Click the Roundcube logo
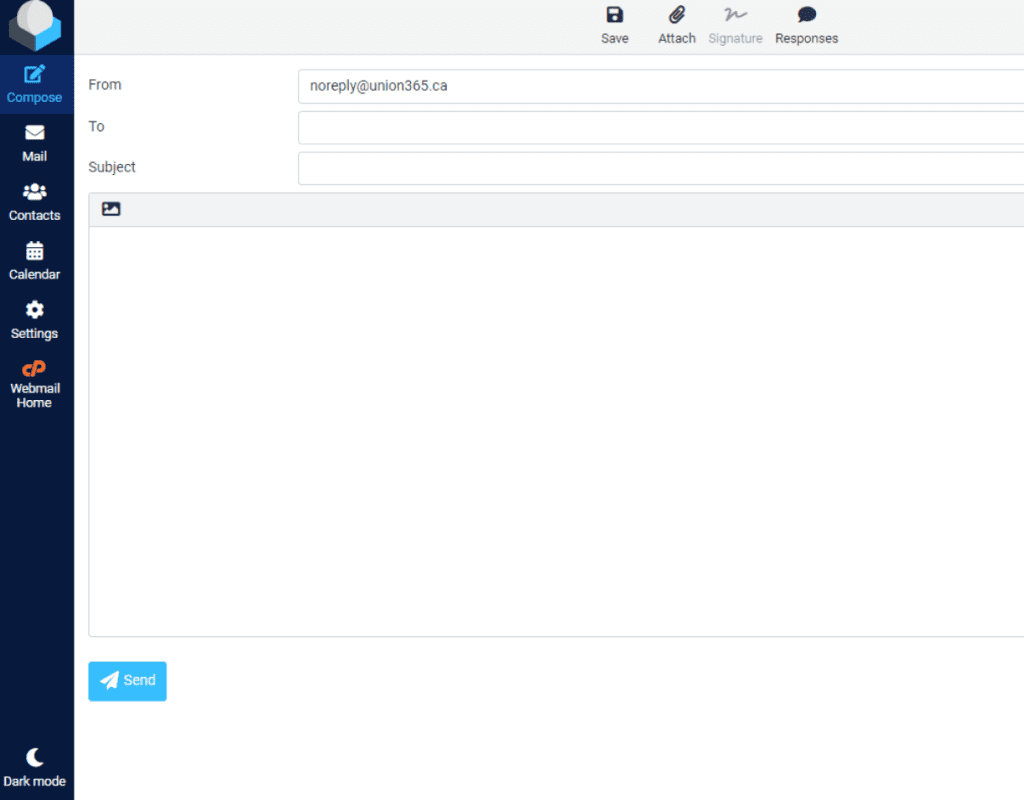Screen dimensions: 1024x800 click(35, 26)
